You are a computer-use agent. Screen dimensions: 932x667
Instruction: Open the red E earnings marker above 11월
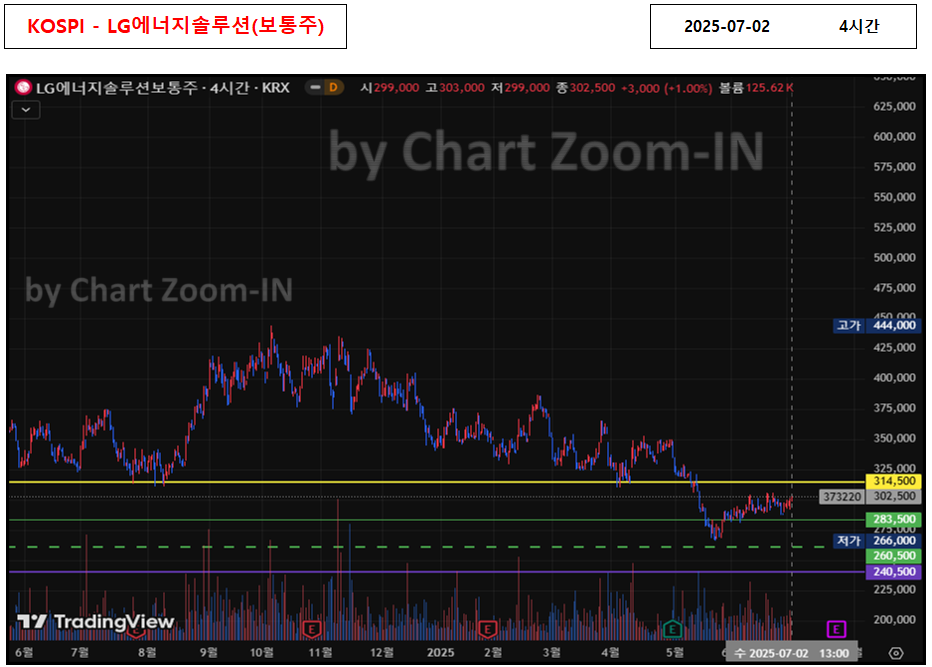(311, 629)
